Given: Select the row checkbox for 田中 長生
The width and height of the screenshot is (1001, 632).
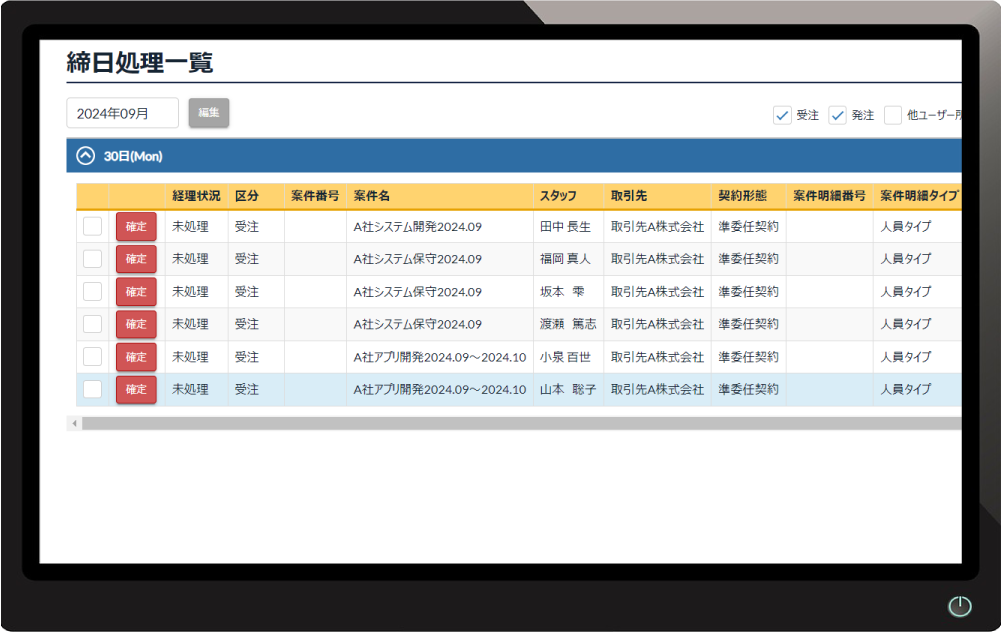Looking at the screenshot, I should pos(92,227).
